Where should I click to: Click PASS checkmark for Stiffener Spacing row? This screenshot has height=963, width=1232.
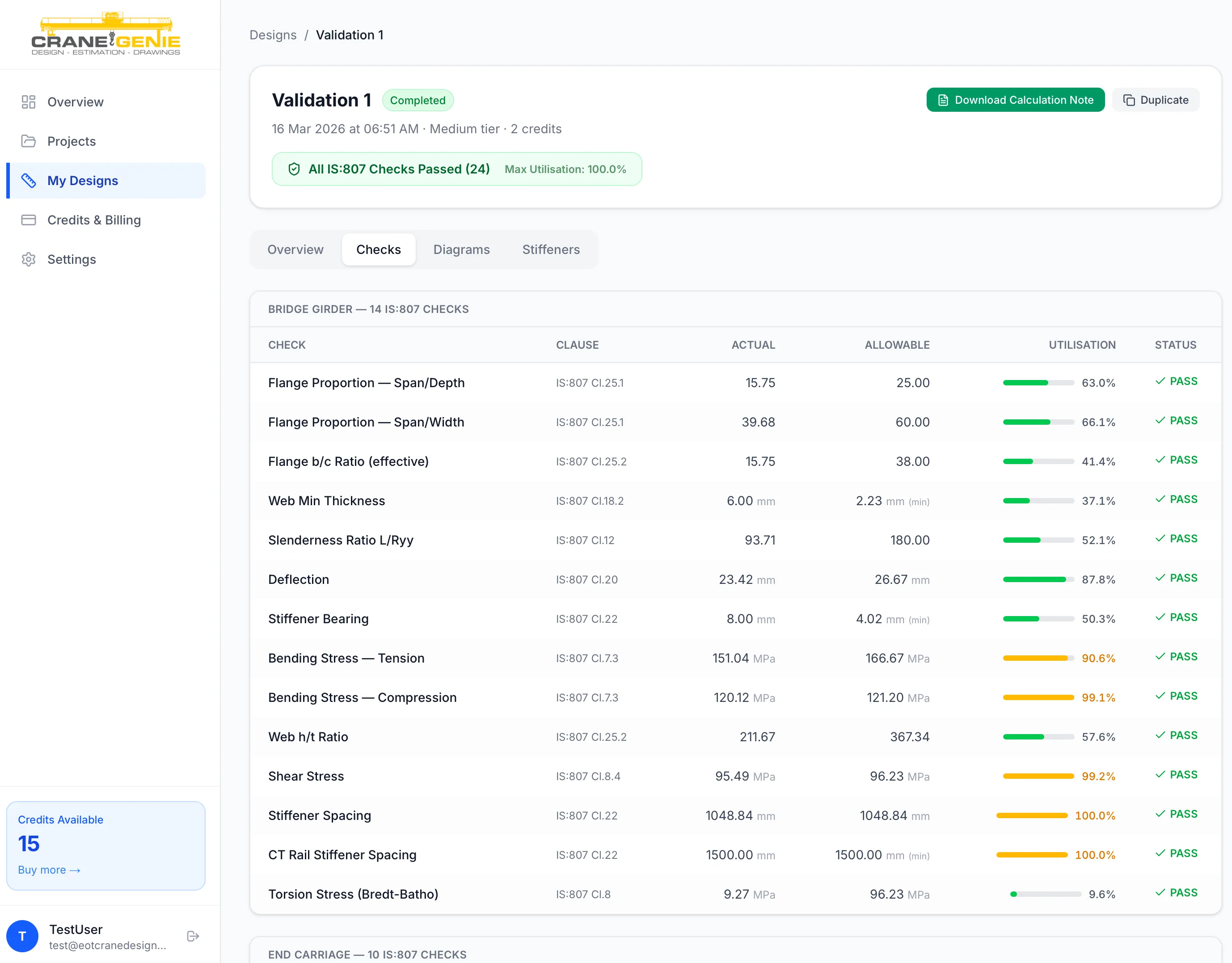point(1160,814)
